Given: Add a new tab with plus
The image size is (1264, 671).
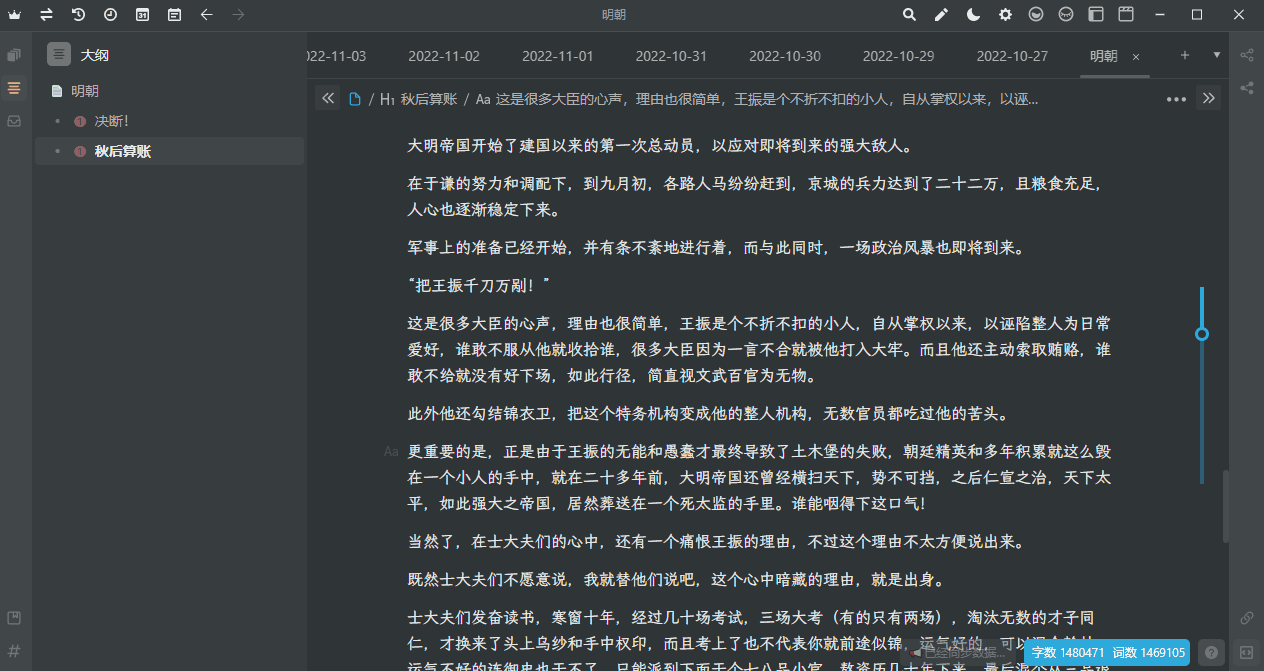Looking at the screenshot, I should point(1185,55).
